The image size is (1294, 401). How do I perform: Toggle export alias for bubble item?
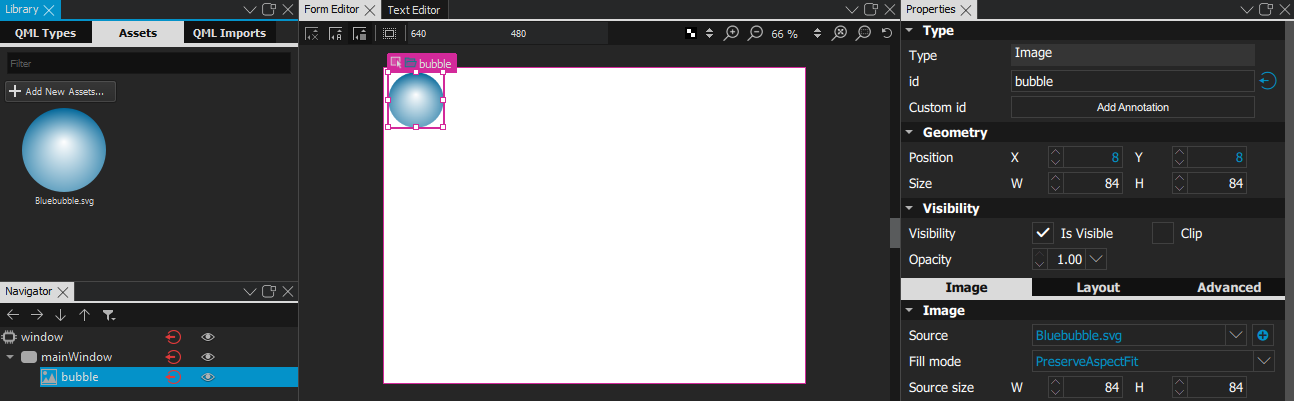pos(173,377)
